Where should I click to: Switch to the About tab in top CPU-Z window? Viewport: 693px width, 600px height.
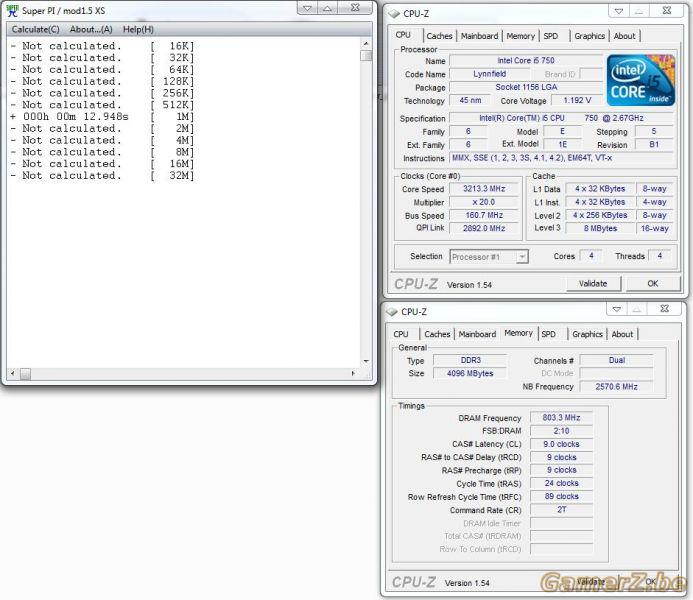point(624,36)
